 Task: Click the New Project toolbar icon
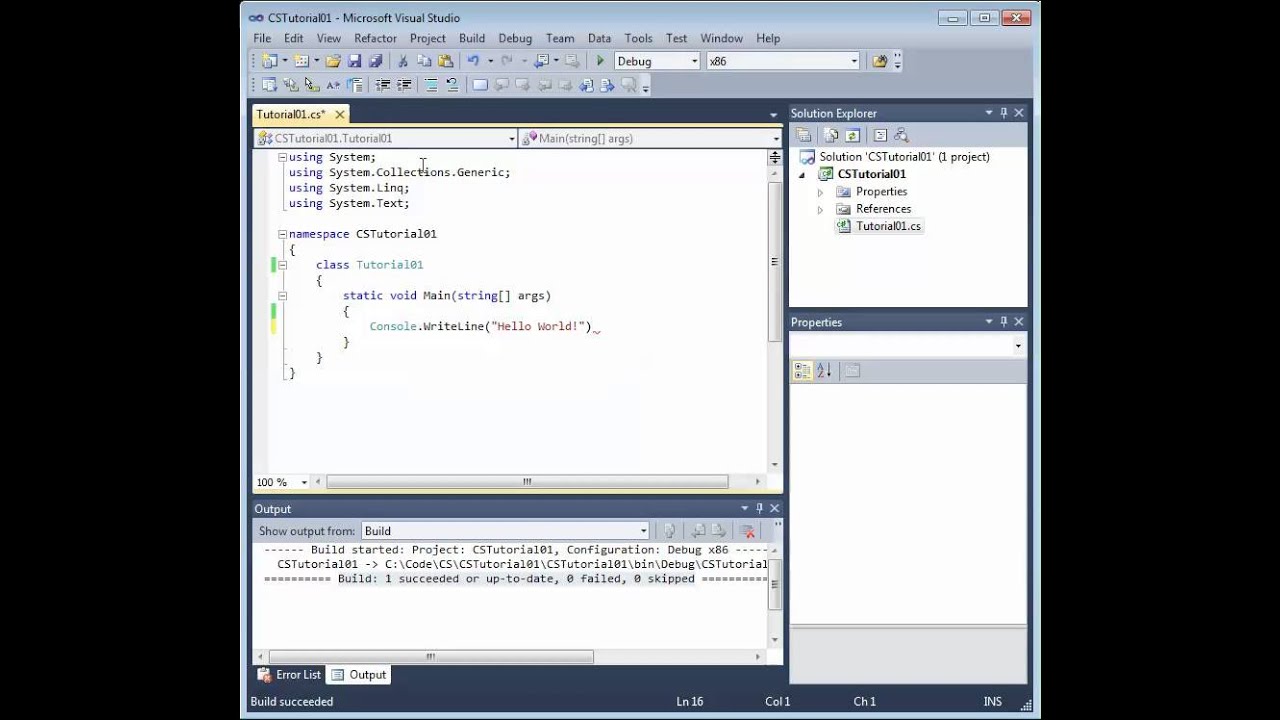click(269, 61)
